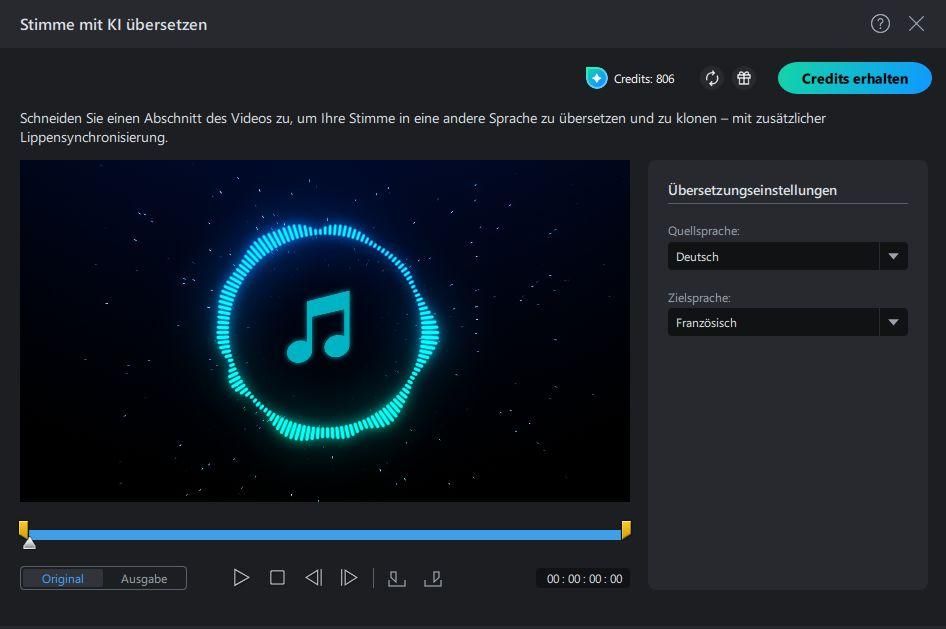Open the Quellsprache dropdown showing Deutsch

click(787, 256)
